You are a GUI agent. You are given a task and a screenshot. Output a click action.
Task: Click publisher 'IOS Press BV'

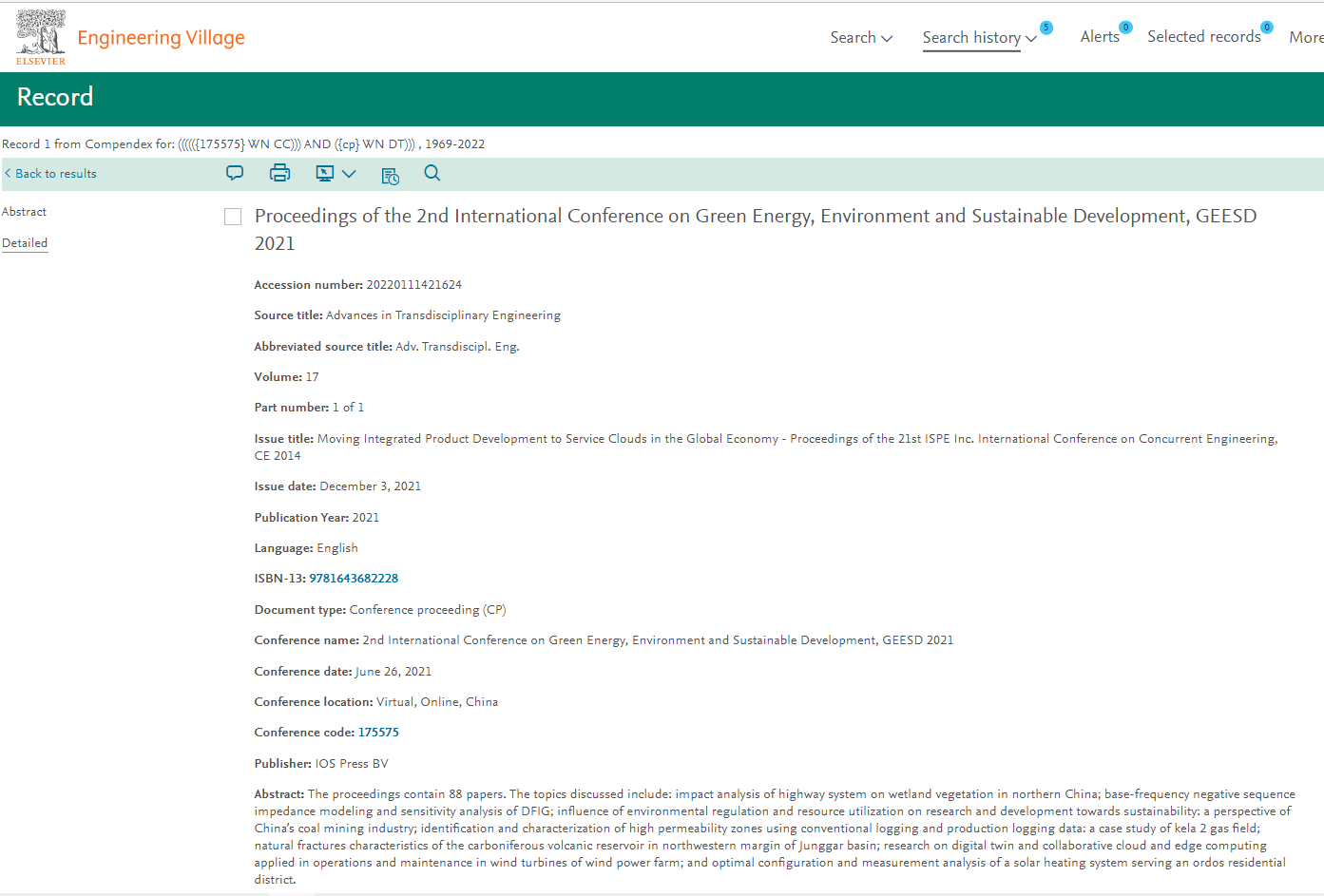tap(352, 764)
